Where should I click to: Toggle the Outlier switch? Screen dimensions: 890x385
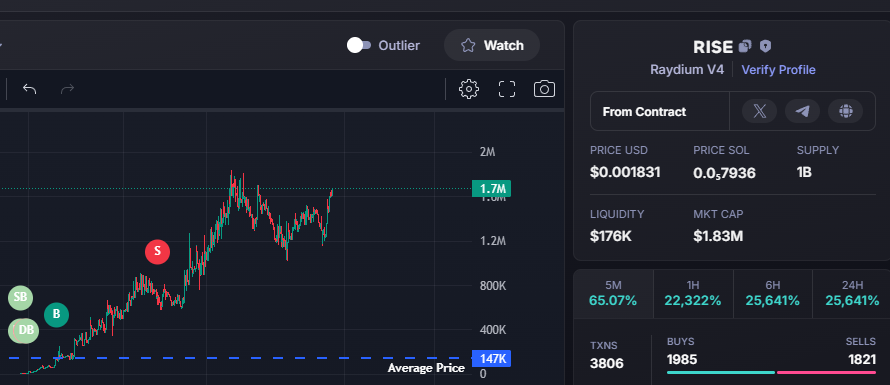pos(359,45)
